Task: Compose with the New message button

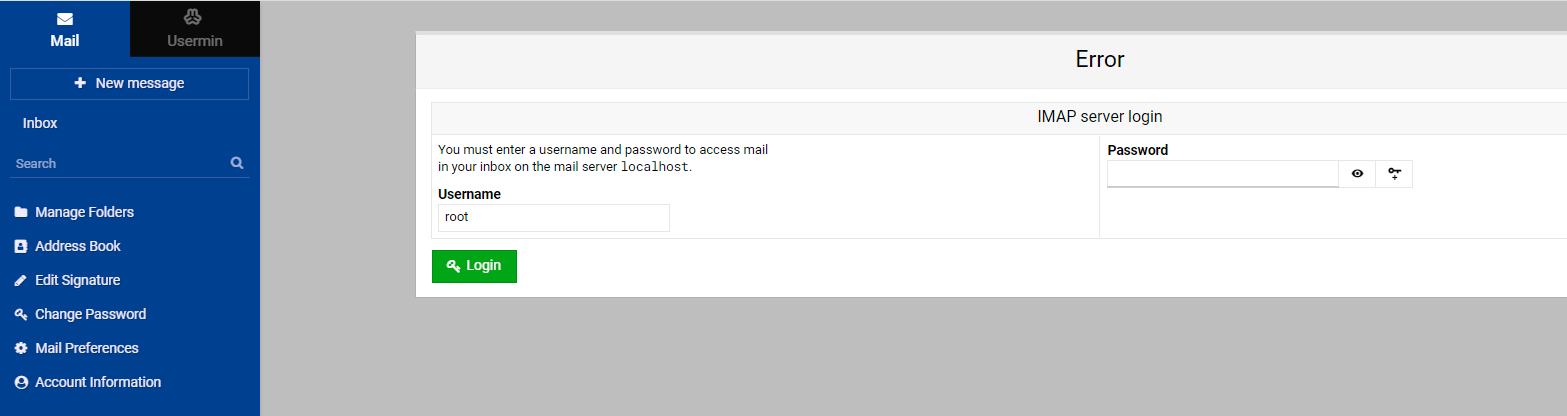Action: 129,84
